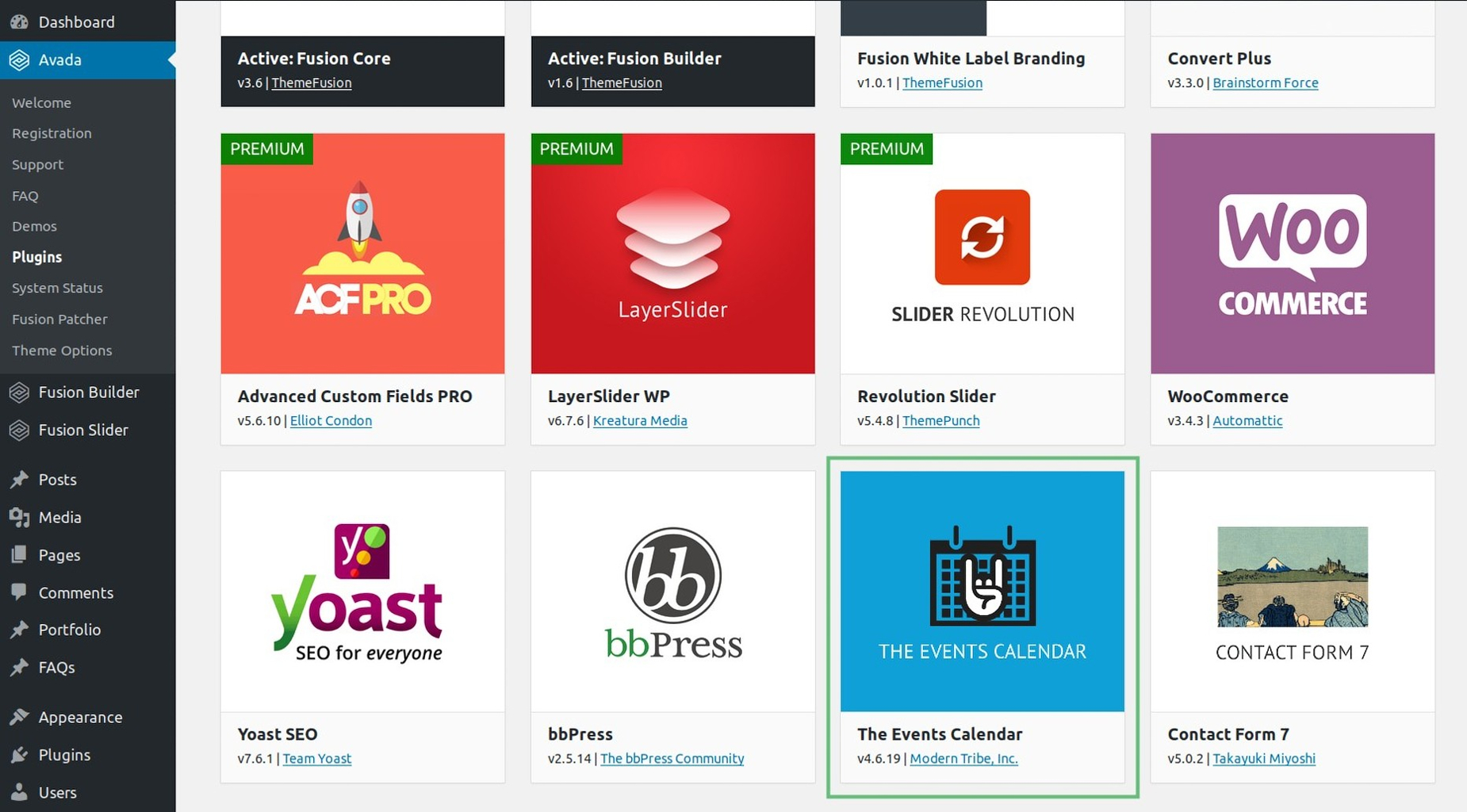Open Support submenu item
Viewport: 1467px width, 812px height.
click(x=37, y=164)
